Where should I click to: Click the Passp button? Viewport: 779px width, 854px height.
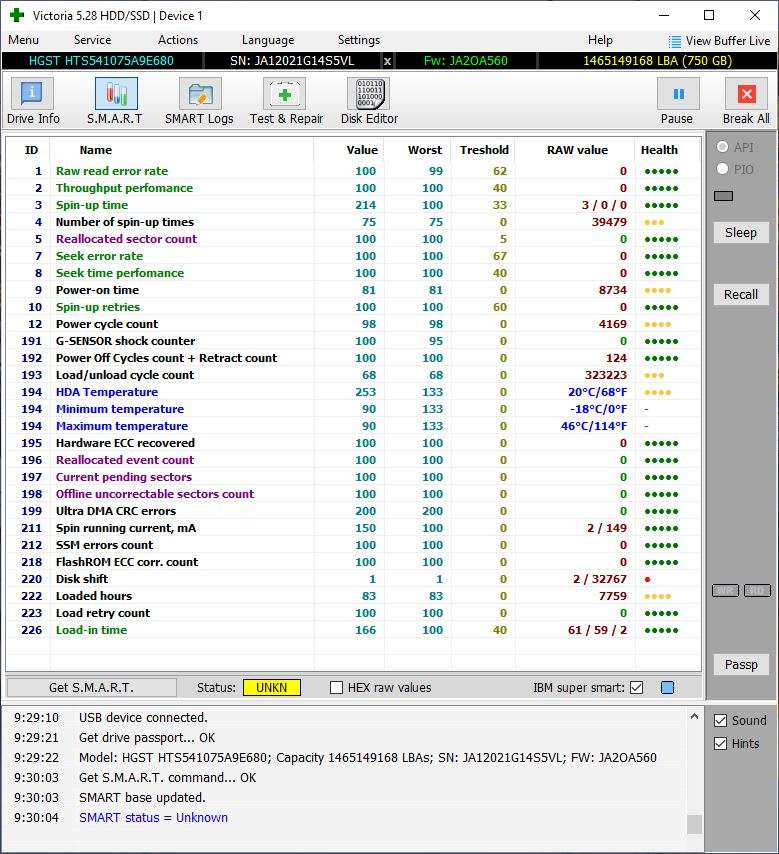point(741,664)
